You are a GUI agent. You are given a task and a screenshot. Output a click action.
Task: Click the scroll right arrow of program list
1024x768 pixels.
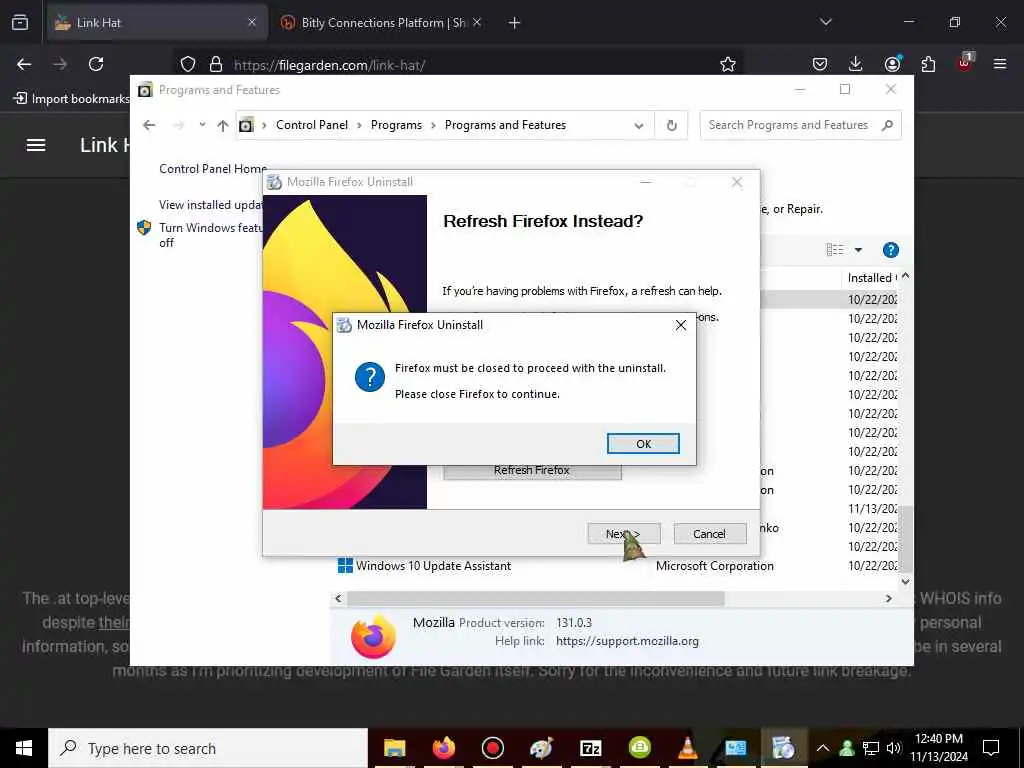(x=888, y=598)
